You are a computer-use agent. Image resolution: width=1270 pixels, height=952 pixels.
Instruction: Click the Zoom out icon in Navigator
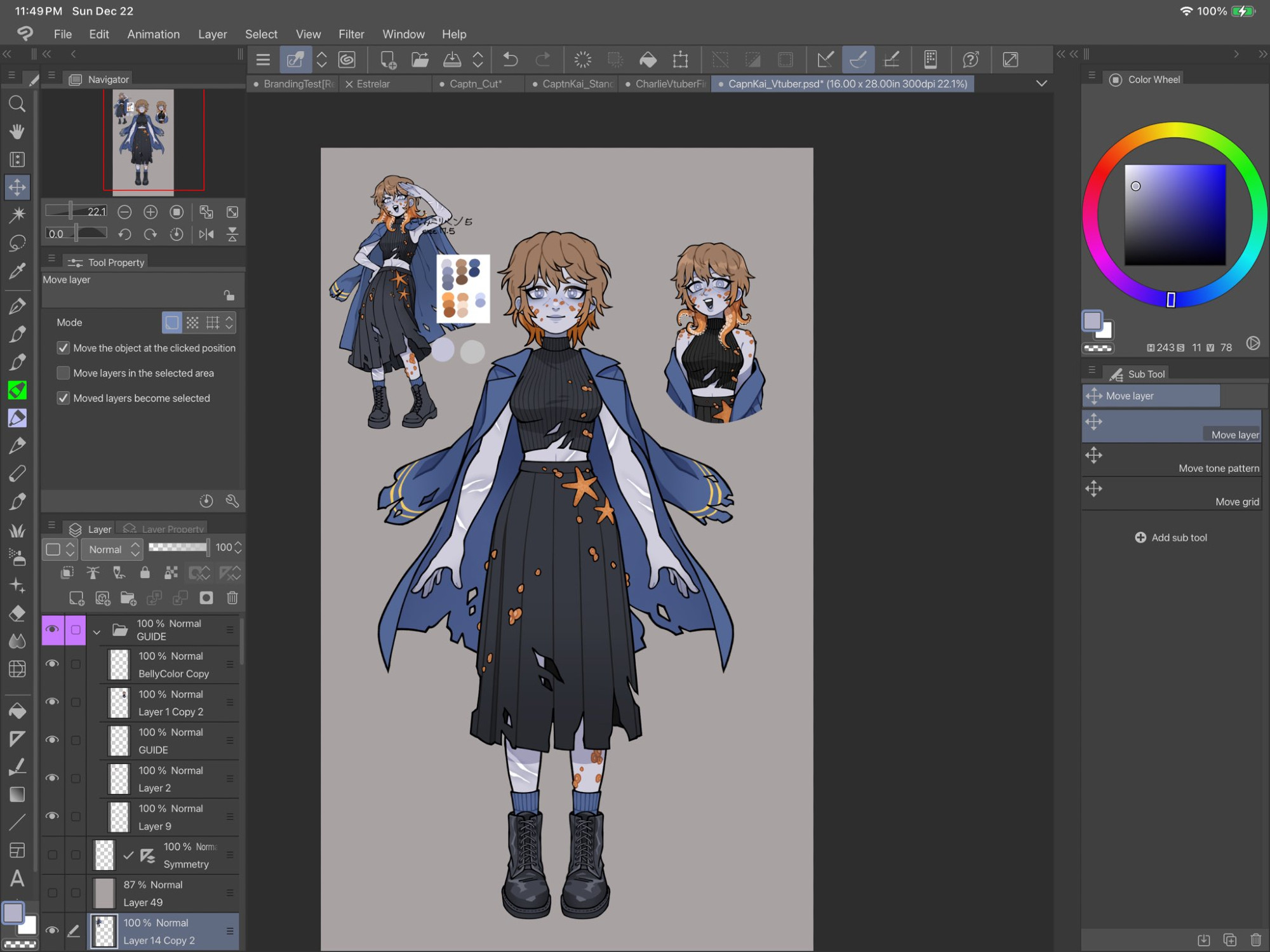click(x=124, y=212)
